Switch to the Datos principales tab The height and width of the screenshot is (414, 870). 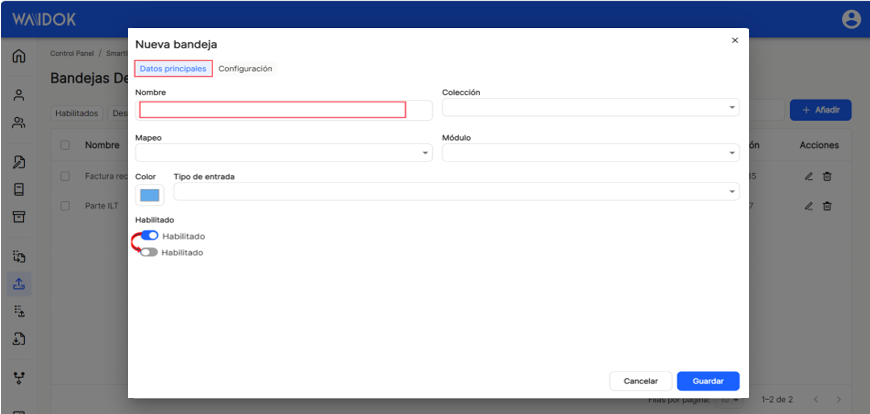173,69
